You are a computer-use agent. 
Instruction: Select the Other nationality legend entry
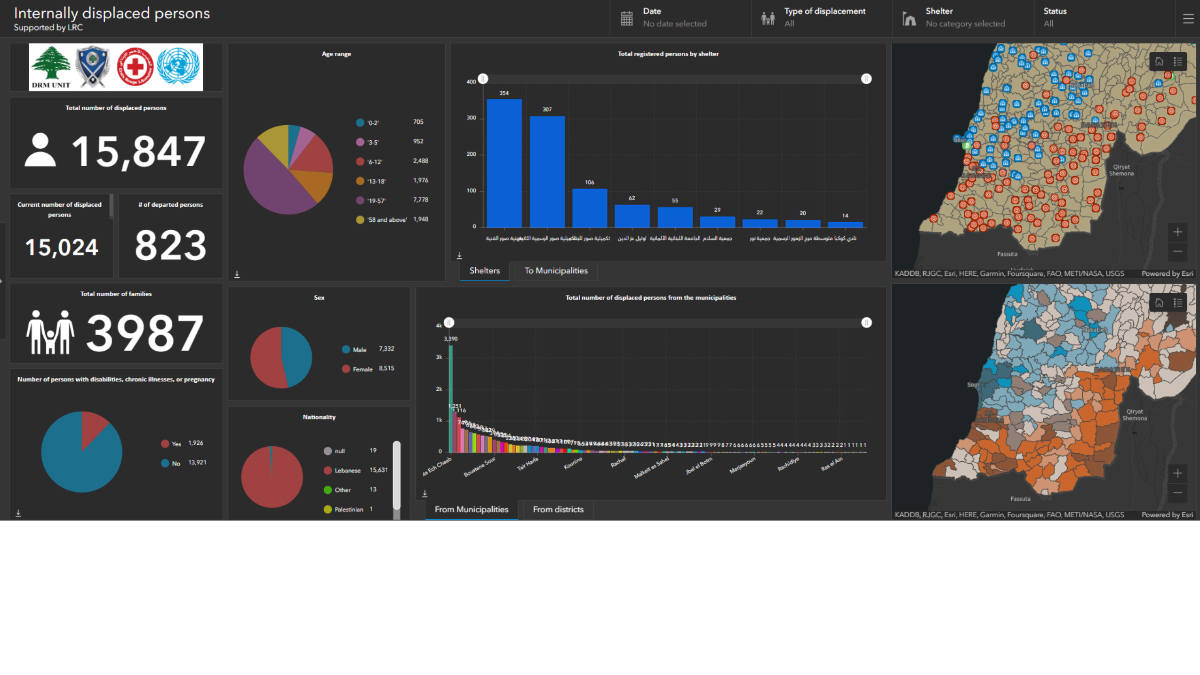[350, 490]
